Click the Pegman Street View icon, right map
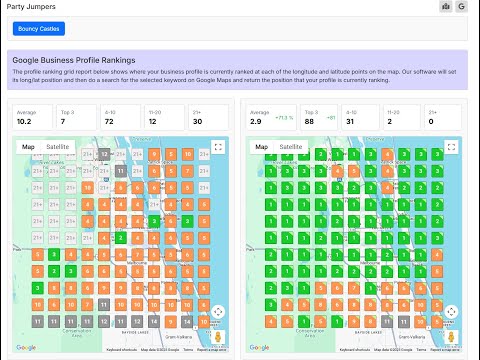The height and width of the screenshot is (360, 480). pos(451,337)
